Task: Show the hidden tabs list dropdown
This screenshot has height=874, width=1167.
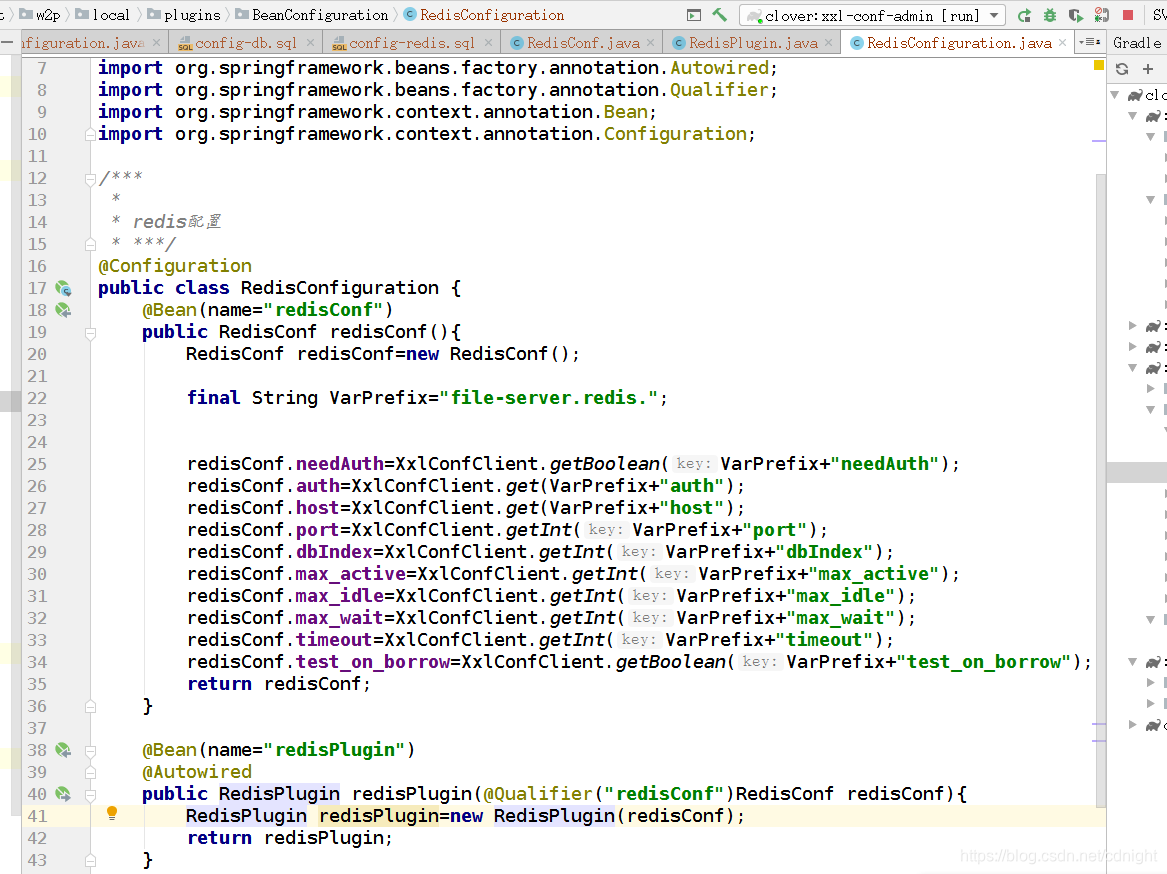Action: tap(1090, 42)
